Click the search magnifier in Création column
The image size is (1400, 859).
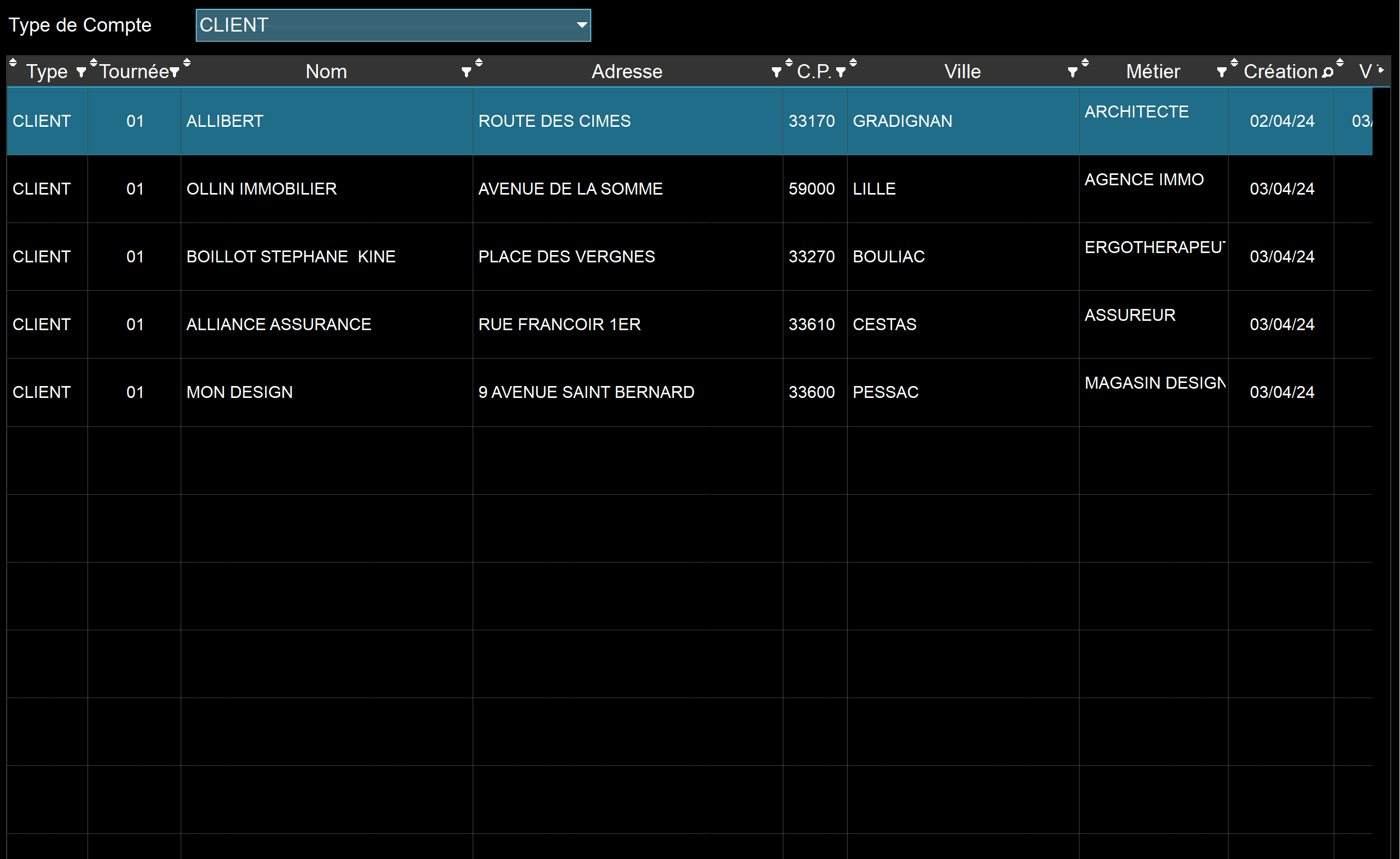(x=1328, y=72)
